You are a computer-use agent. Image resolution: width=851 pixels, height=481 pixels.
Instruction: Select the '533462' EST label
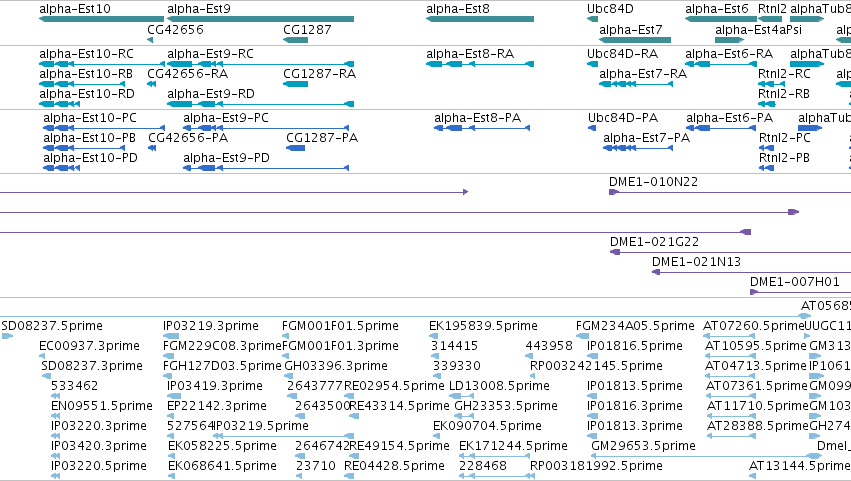click(74, 386)
